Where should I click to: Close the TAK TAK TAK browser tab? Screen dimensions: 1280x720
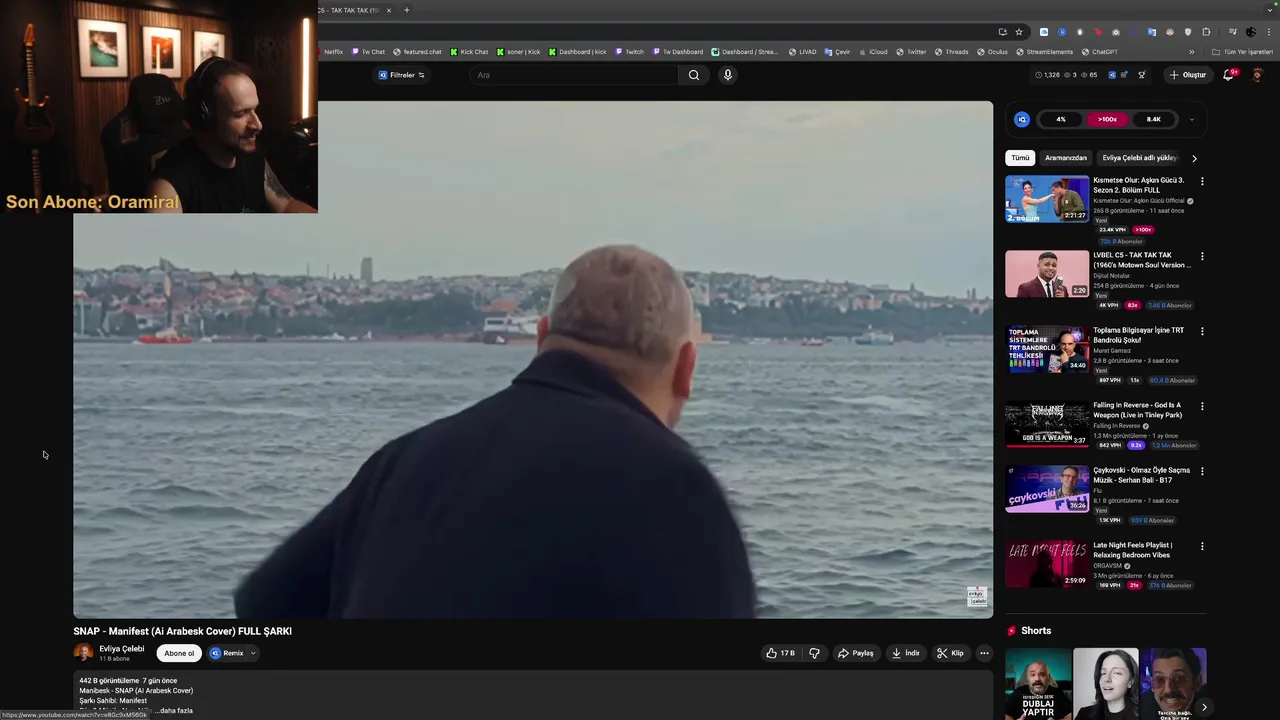(389, 10)
